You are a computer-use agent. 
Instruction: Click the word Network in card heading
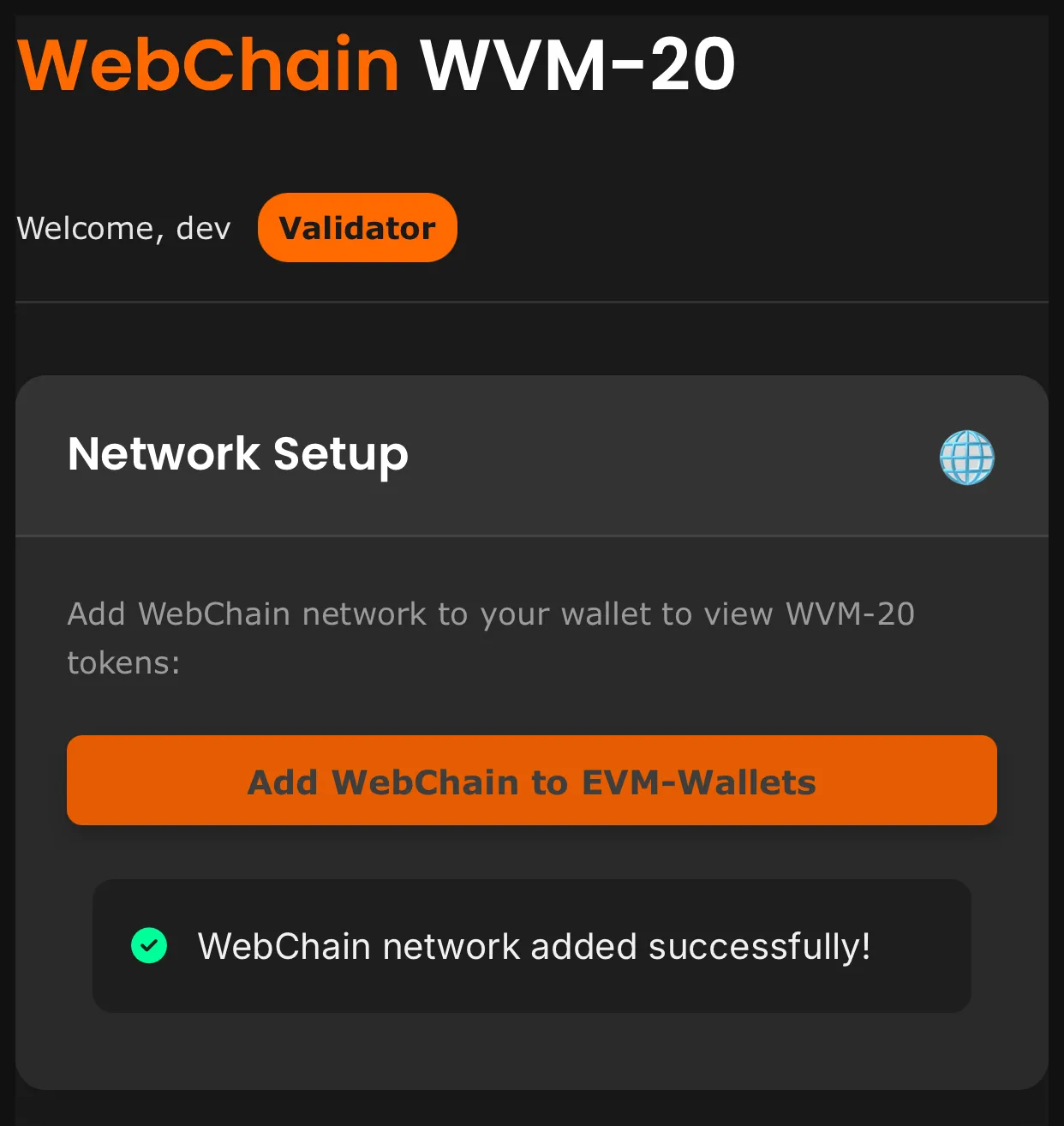(164, 453)
